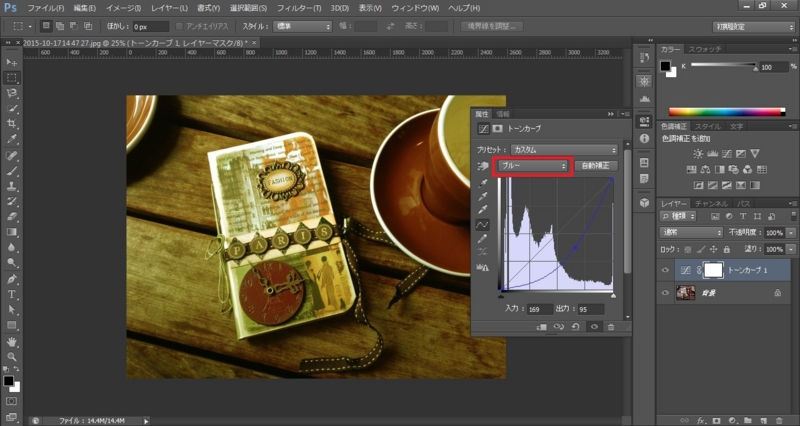
Task: Select the toolbar Eyedropper tool
Action: click(12, 139)
